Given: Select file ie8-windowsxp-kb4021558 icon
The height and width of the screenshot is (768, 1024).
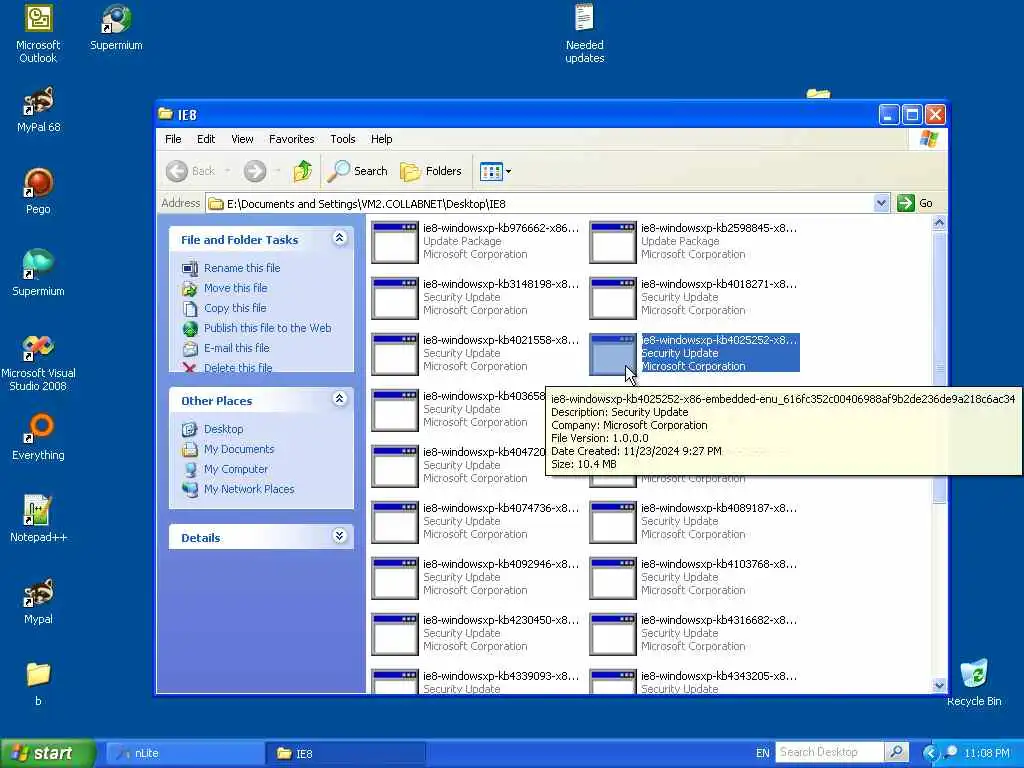Looking at the screenshot, I should [394, 354].
